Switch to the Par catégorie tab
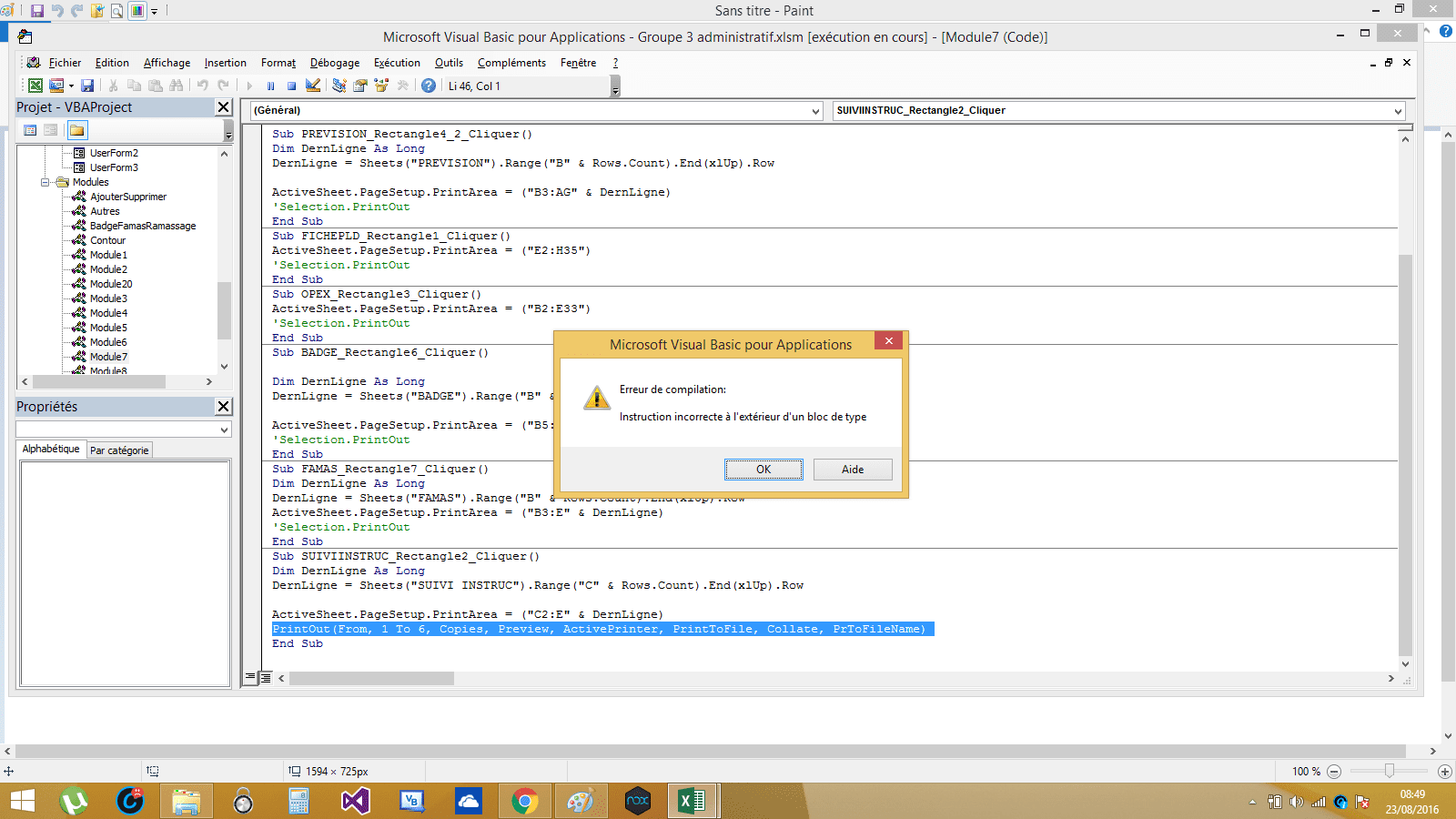This screenshot has width=1456, height=819. click(x=119, y=450)
